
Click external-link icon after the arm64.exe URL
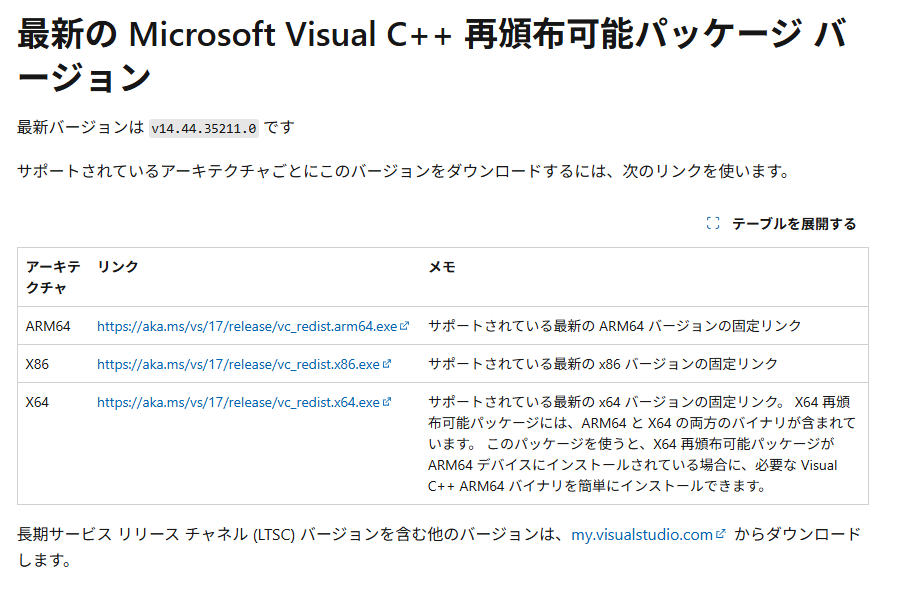[405, 326]
